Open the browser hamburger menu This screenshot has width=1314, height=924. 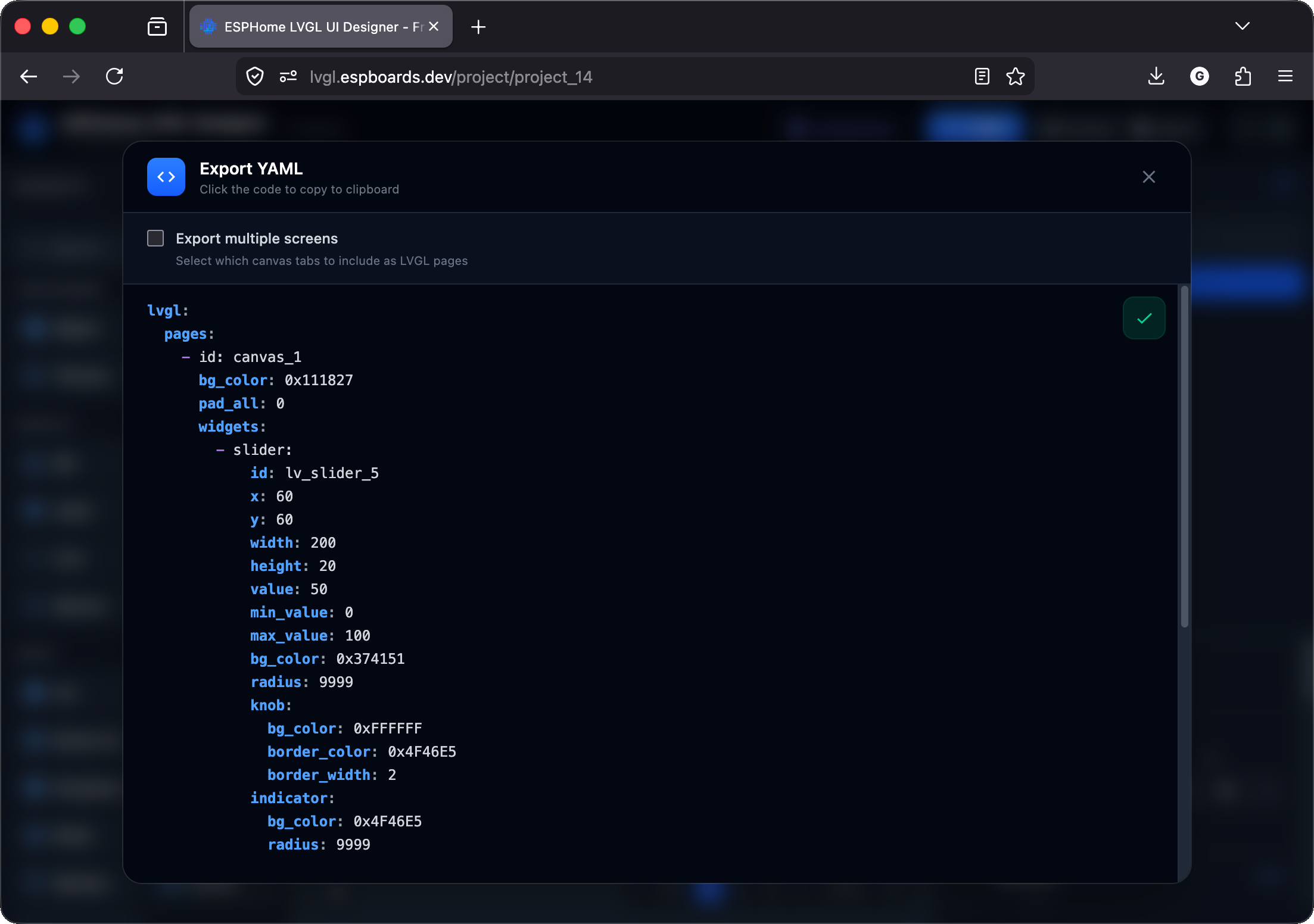[1285, 76]
